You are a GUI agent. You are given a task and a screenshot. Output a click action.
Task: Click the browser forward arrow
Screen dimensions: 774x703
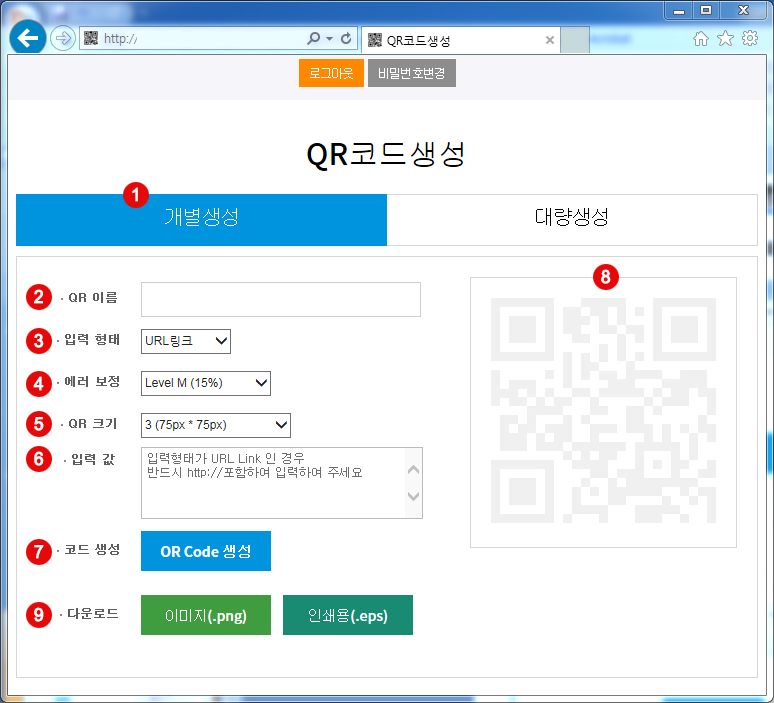click(x=63, y=38)
